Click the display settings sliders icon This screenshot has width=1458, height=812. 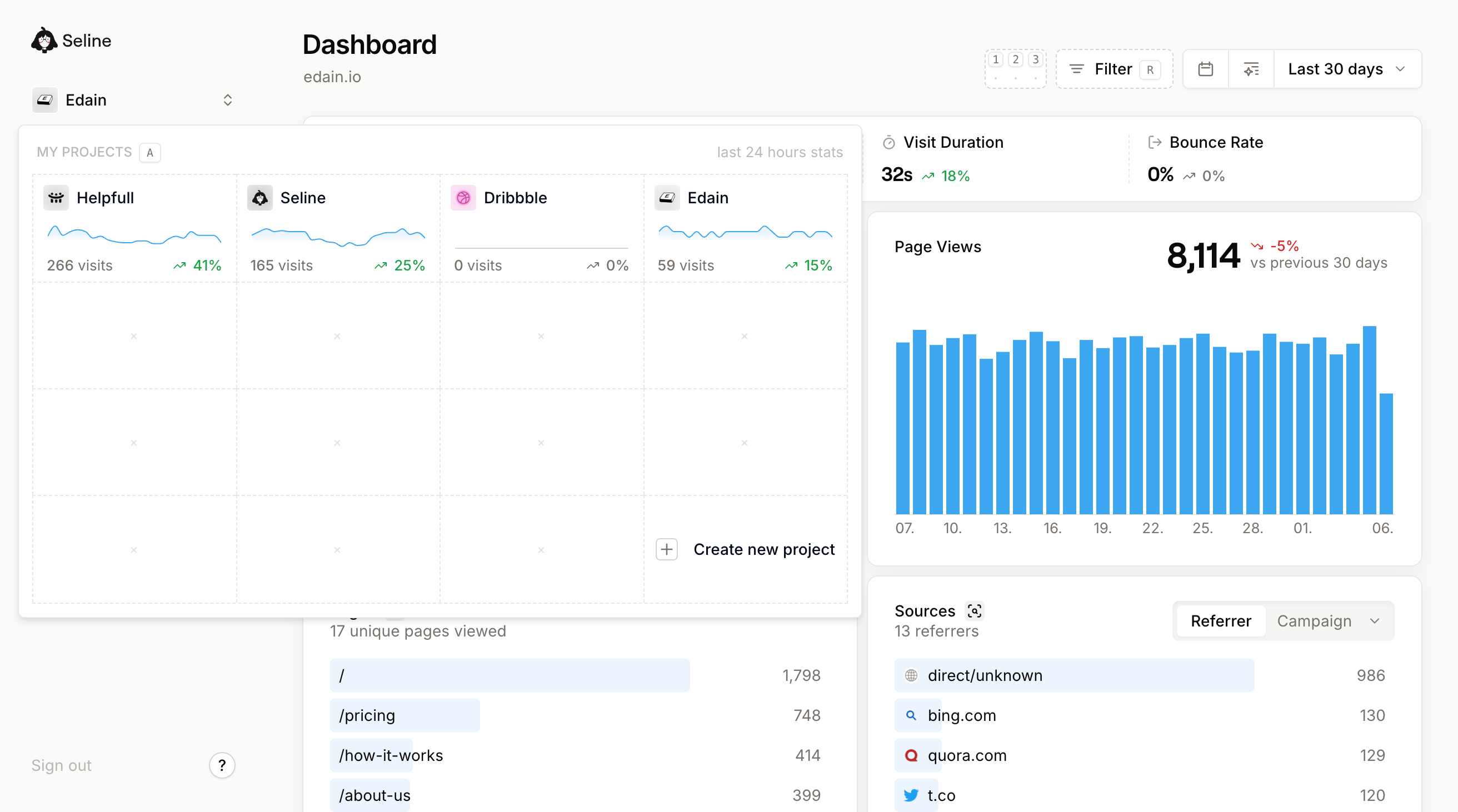click(1251, 69)
